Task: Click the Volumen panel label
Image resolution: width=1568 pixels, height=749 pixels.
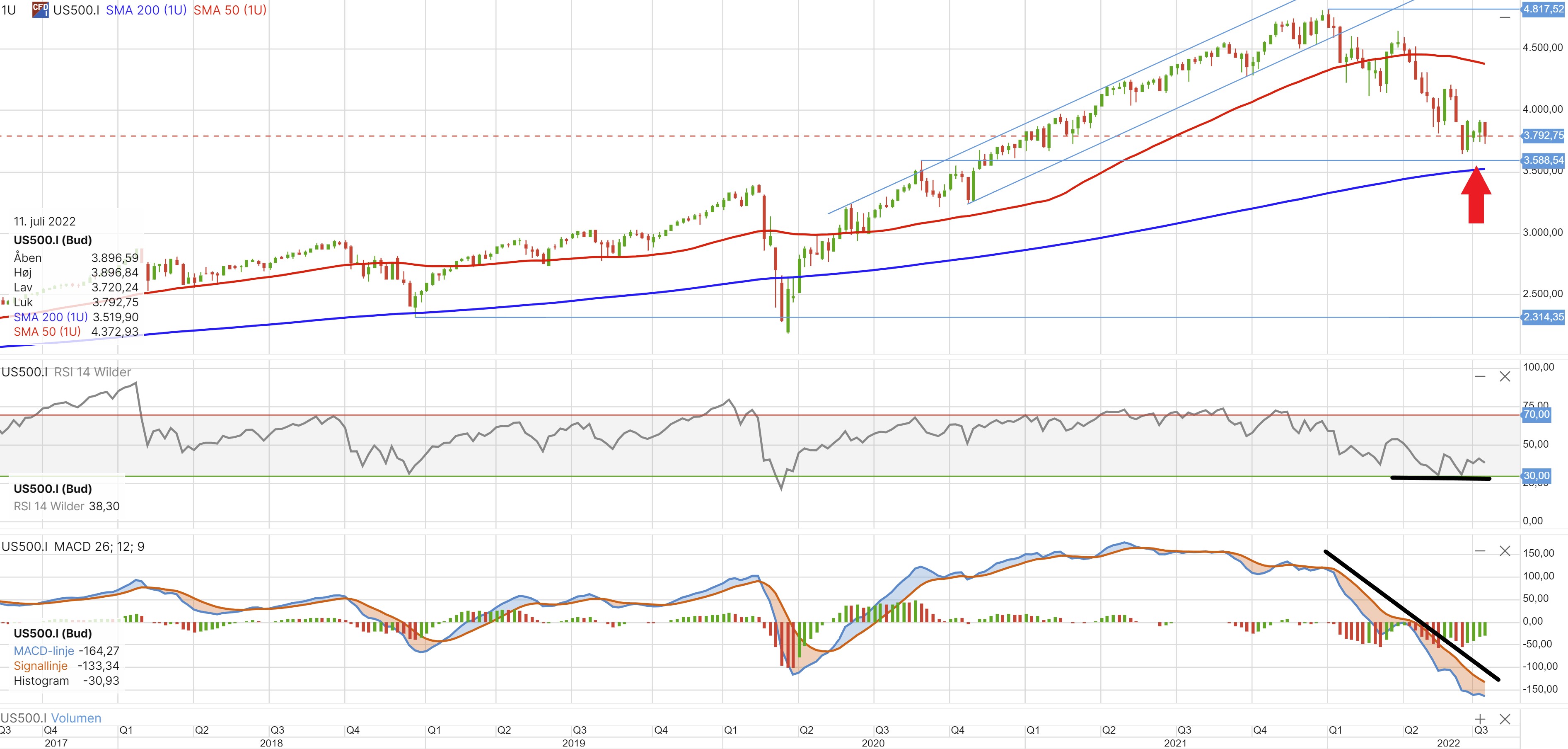Action: tap(76, 718)
